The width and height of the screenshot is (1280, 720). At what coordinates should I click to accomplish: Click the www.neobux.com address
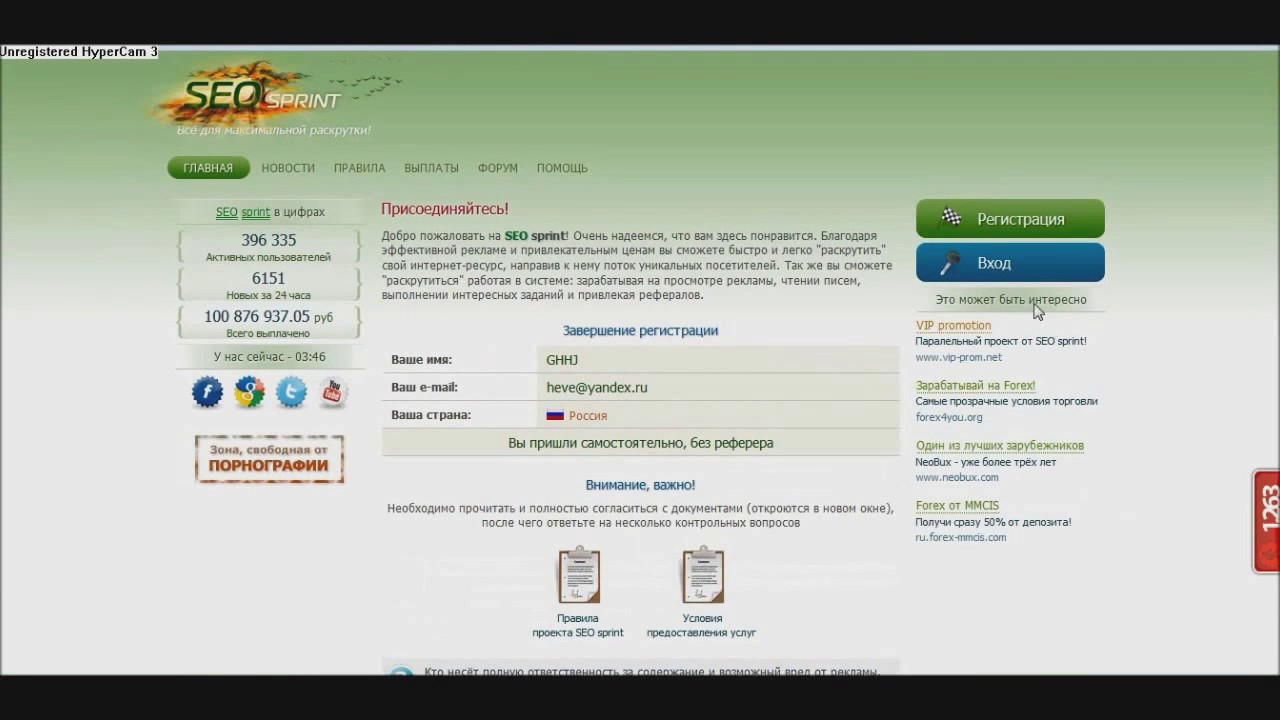(x=957, y=477)
